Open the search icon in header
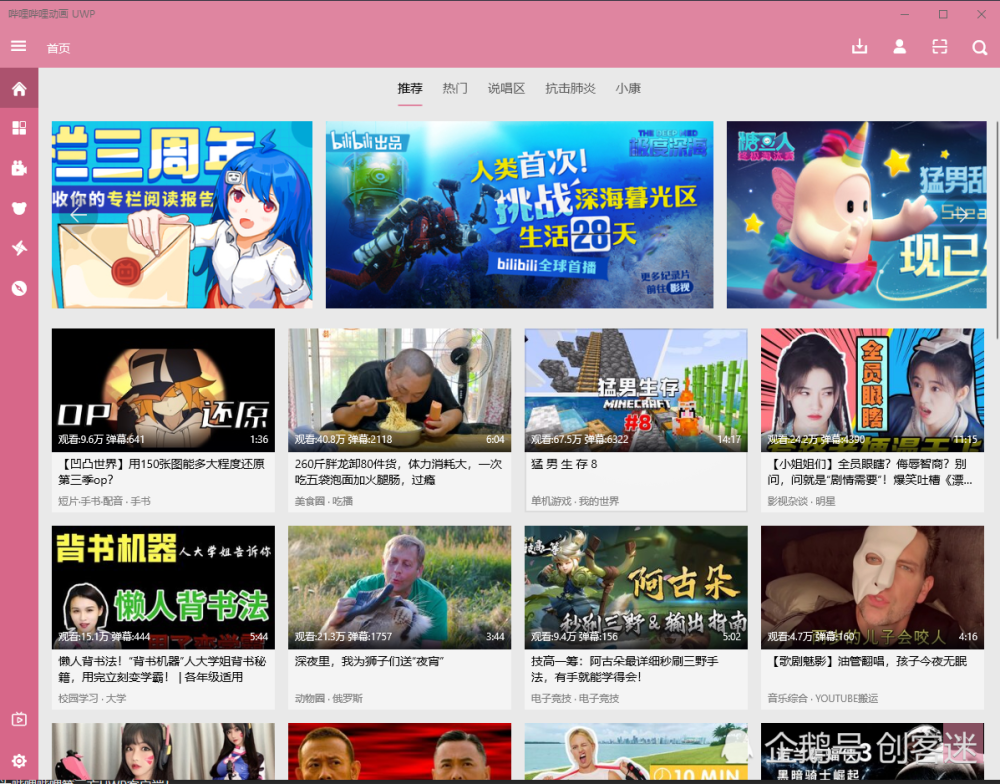 [980, 47]
